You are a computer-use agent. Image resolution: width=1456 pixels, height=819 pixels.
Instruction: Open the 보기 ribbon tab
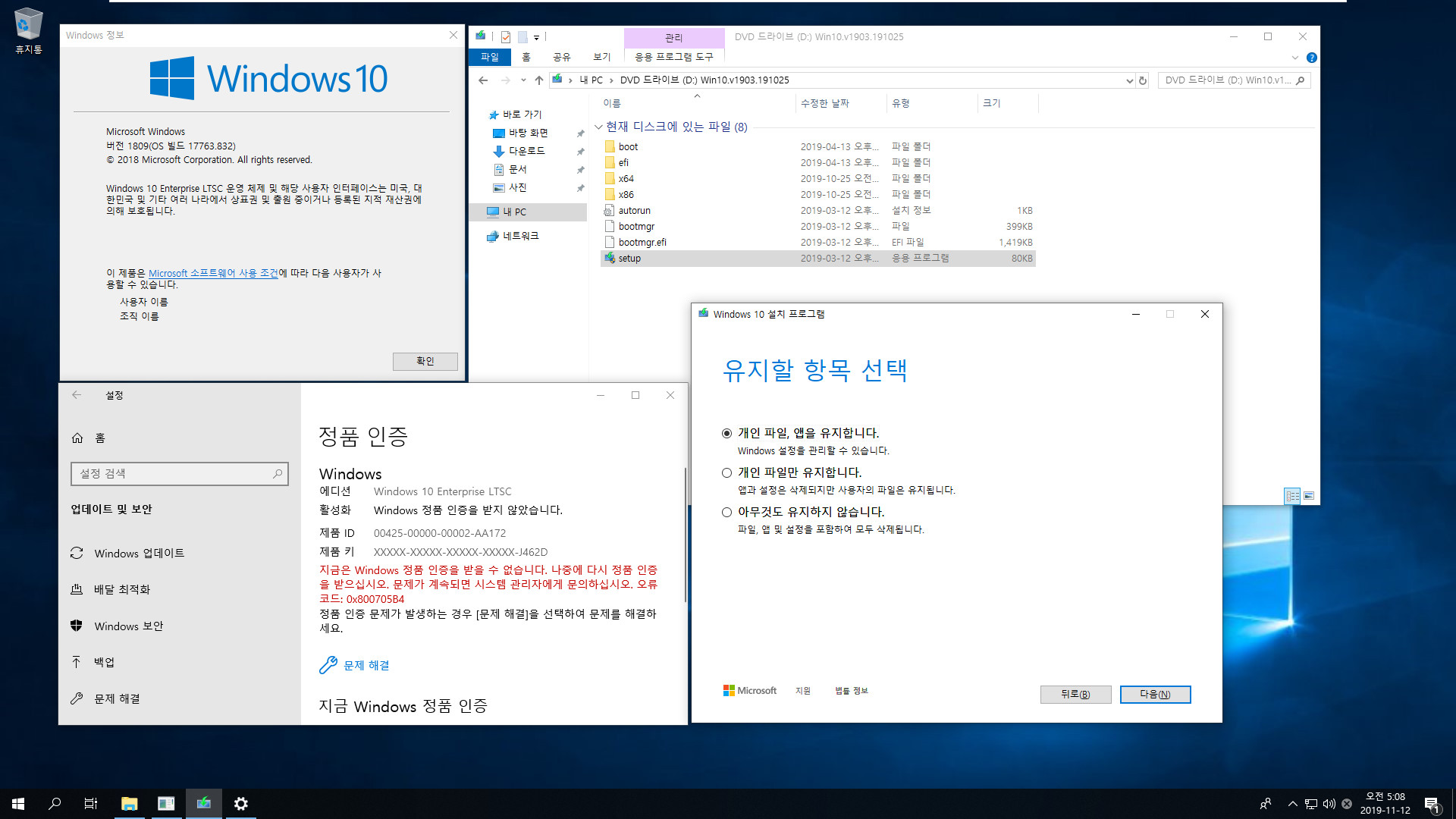601,57
